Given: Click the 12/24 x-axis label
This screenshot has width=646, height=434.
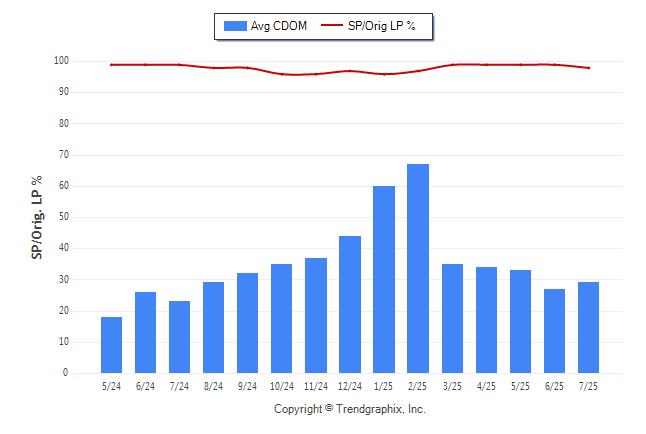Looking at the screenshot, I should point(350,387).
